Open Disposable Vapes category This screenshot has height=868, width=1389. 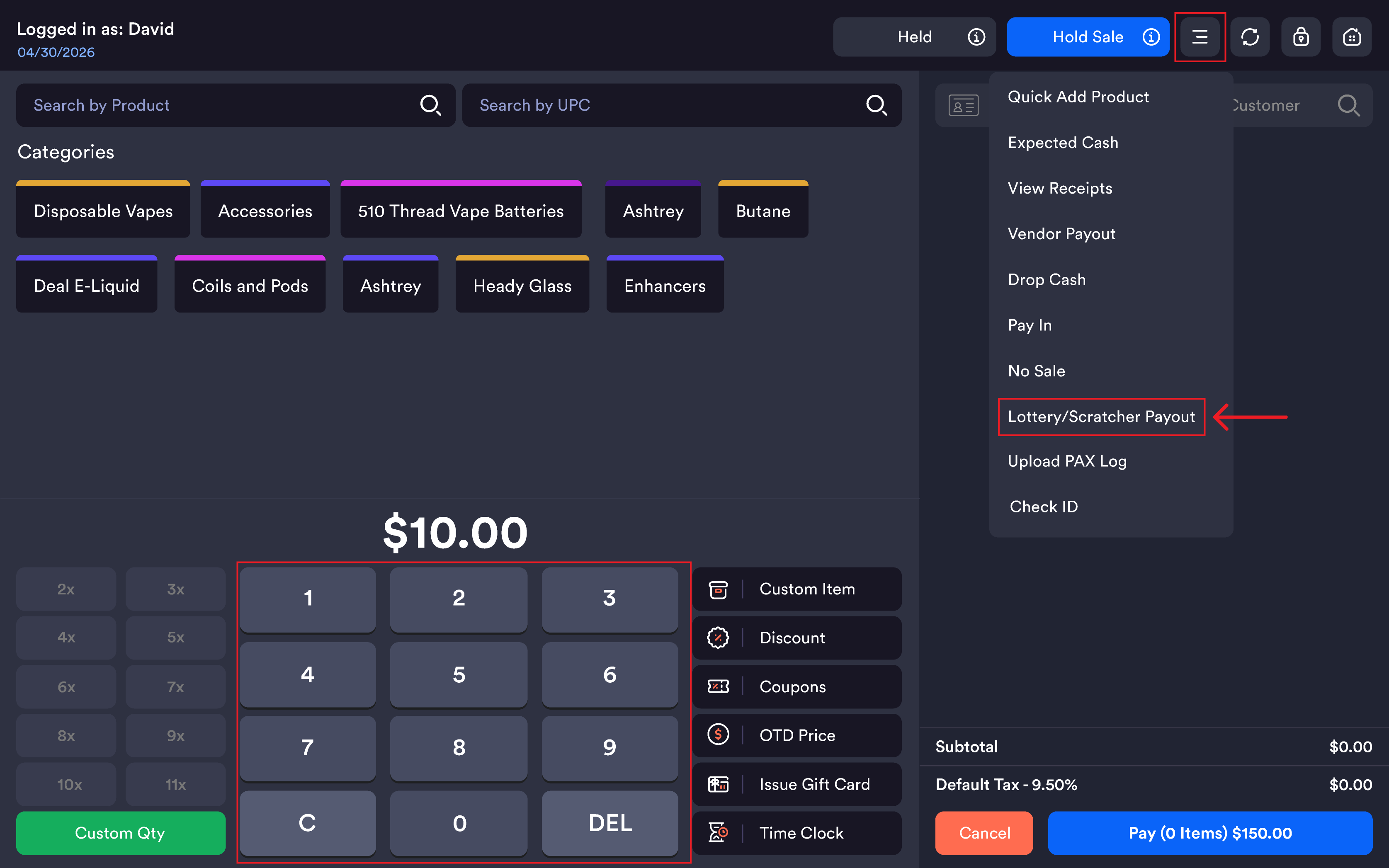103,209
